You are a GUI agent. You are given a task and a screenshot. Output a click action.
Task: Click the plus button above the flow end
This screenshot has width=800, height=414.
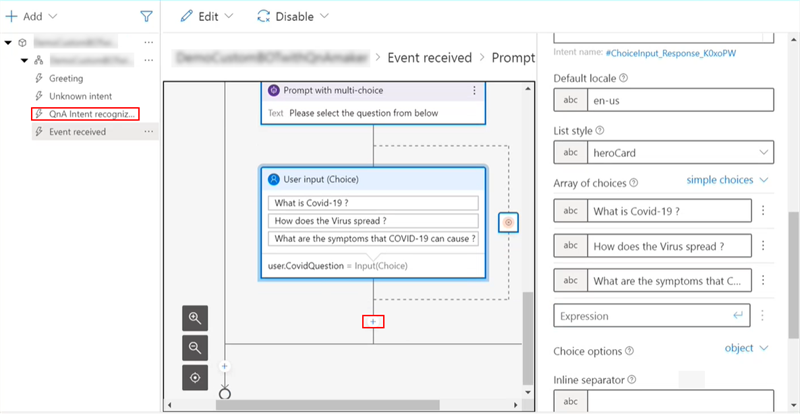click(x=225, y=366)
